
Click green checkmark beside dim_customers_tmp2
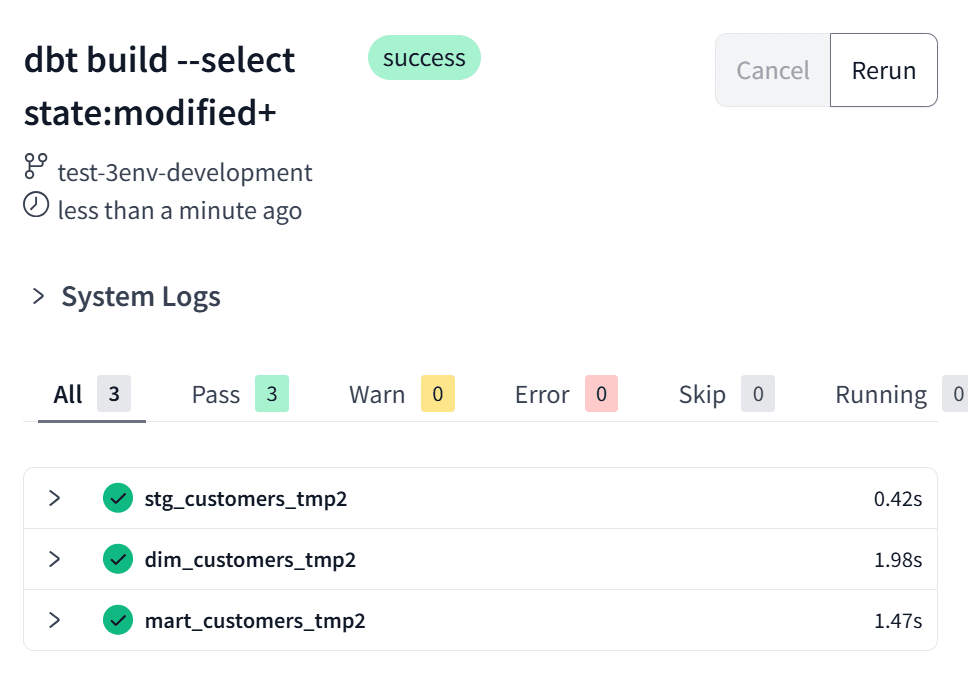118,559
